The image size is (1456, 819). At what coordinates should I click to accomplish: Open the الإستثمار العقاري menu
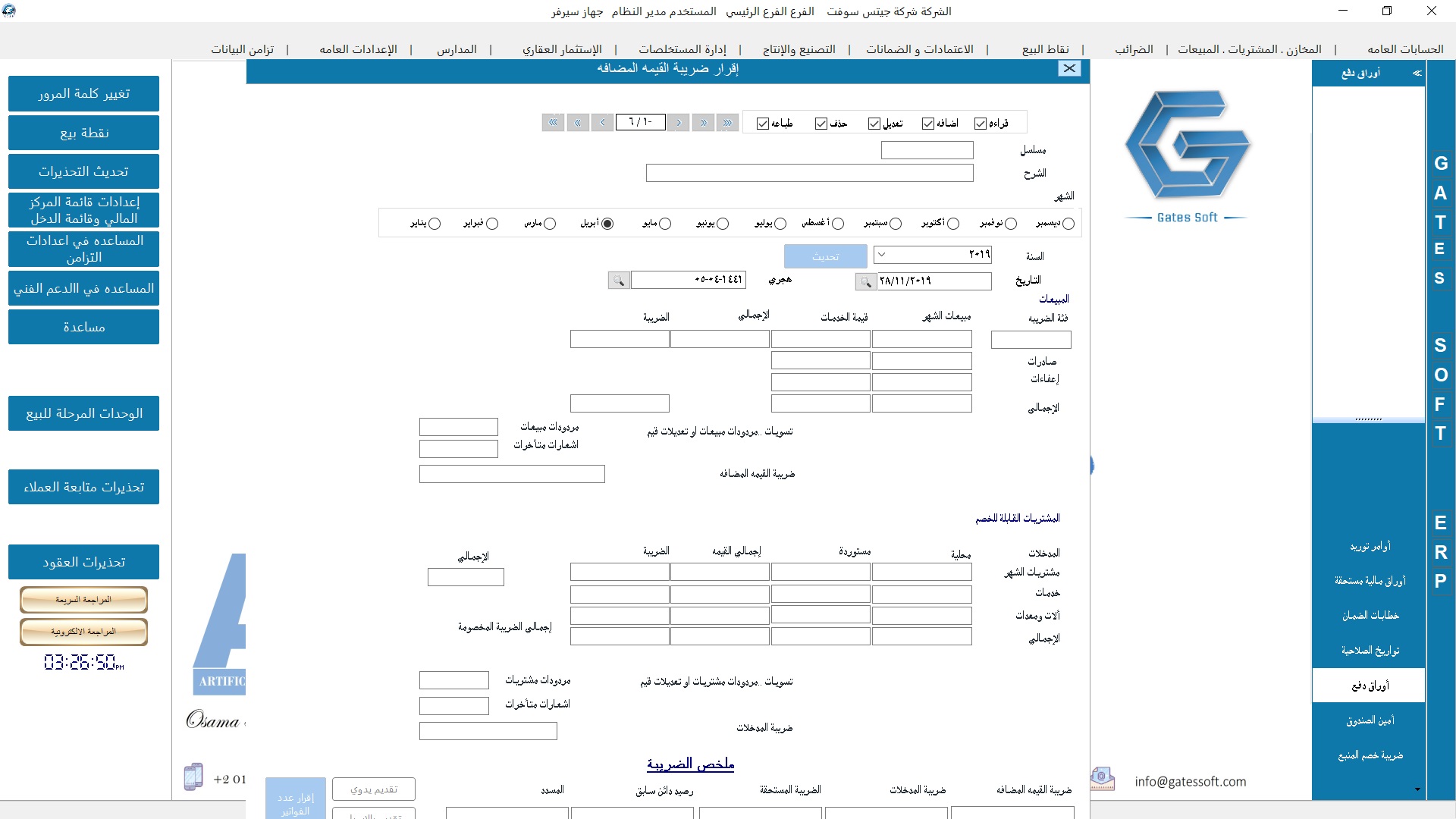click(562, 49)
